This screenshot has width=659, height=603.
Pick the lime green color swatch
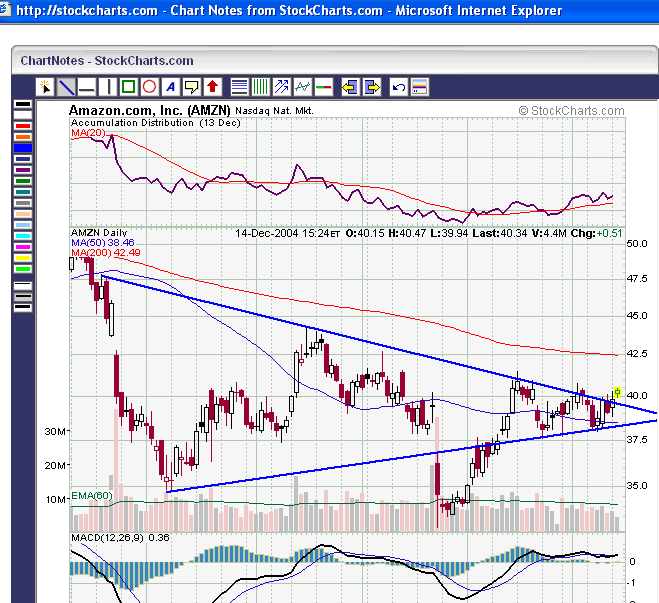(23, 269)
